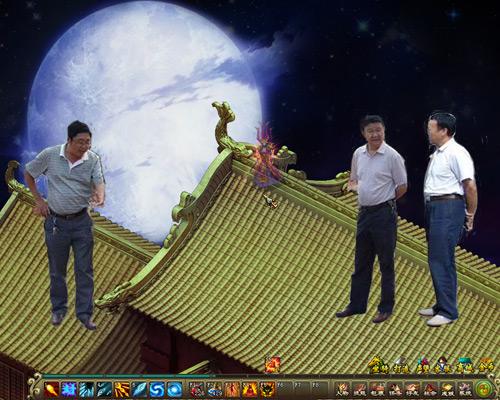Click the empty F8 hotkey slot

[320, 389]
